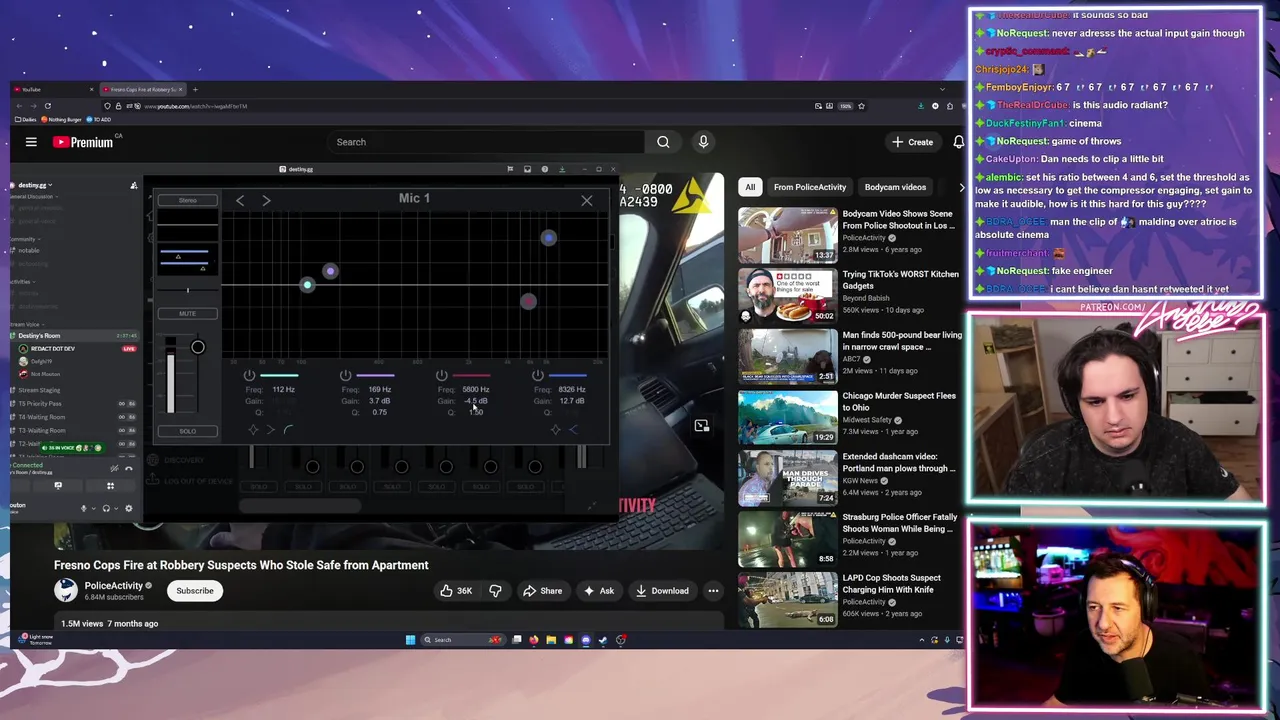Screen dimensions: 1280x720
Task: Click the red 5800 Hz EQ node
Action: click(x=528, y=301)
